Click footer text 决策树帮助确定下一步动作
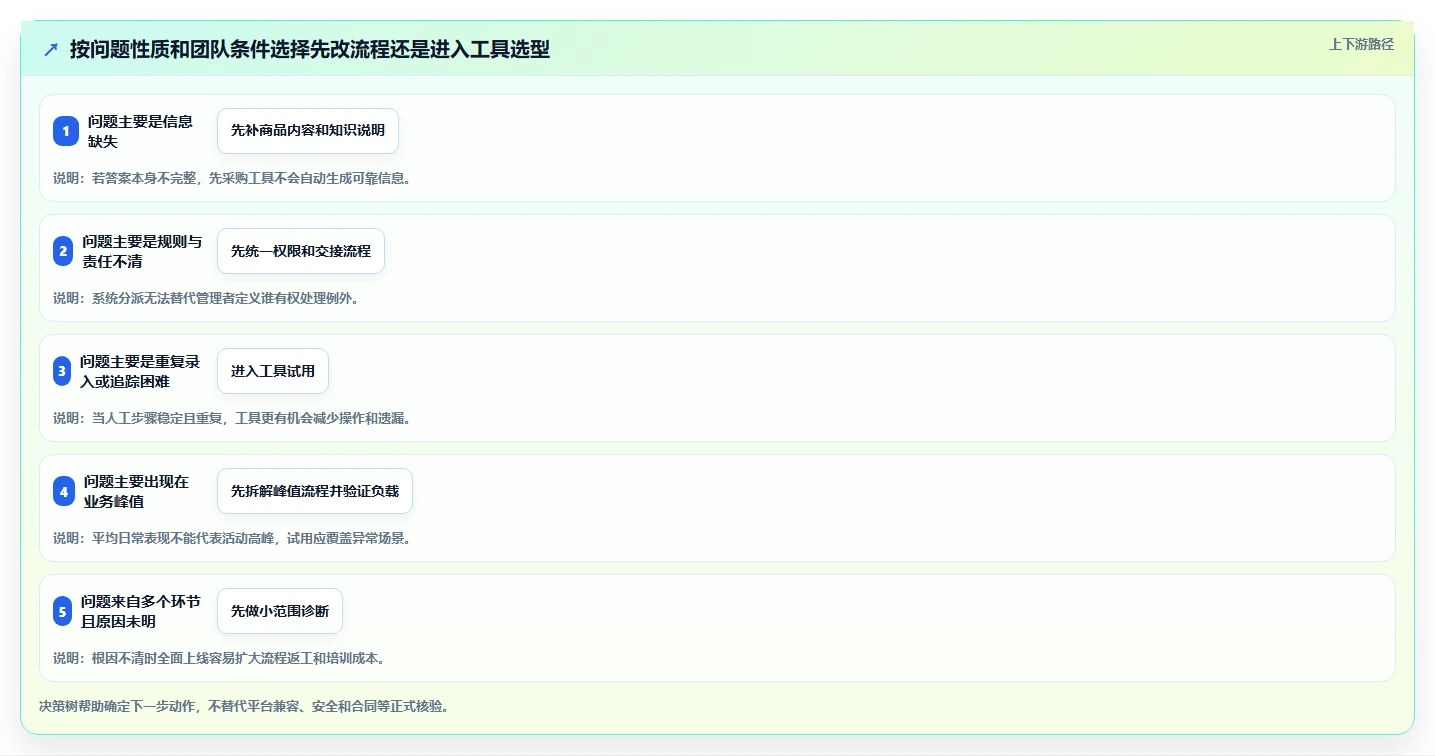The width and height of the screenshot is (1435, 756). 117,706
